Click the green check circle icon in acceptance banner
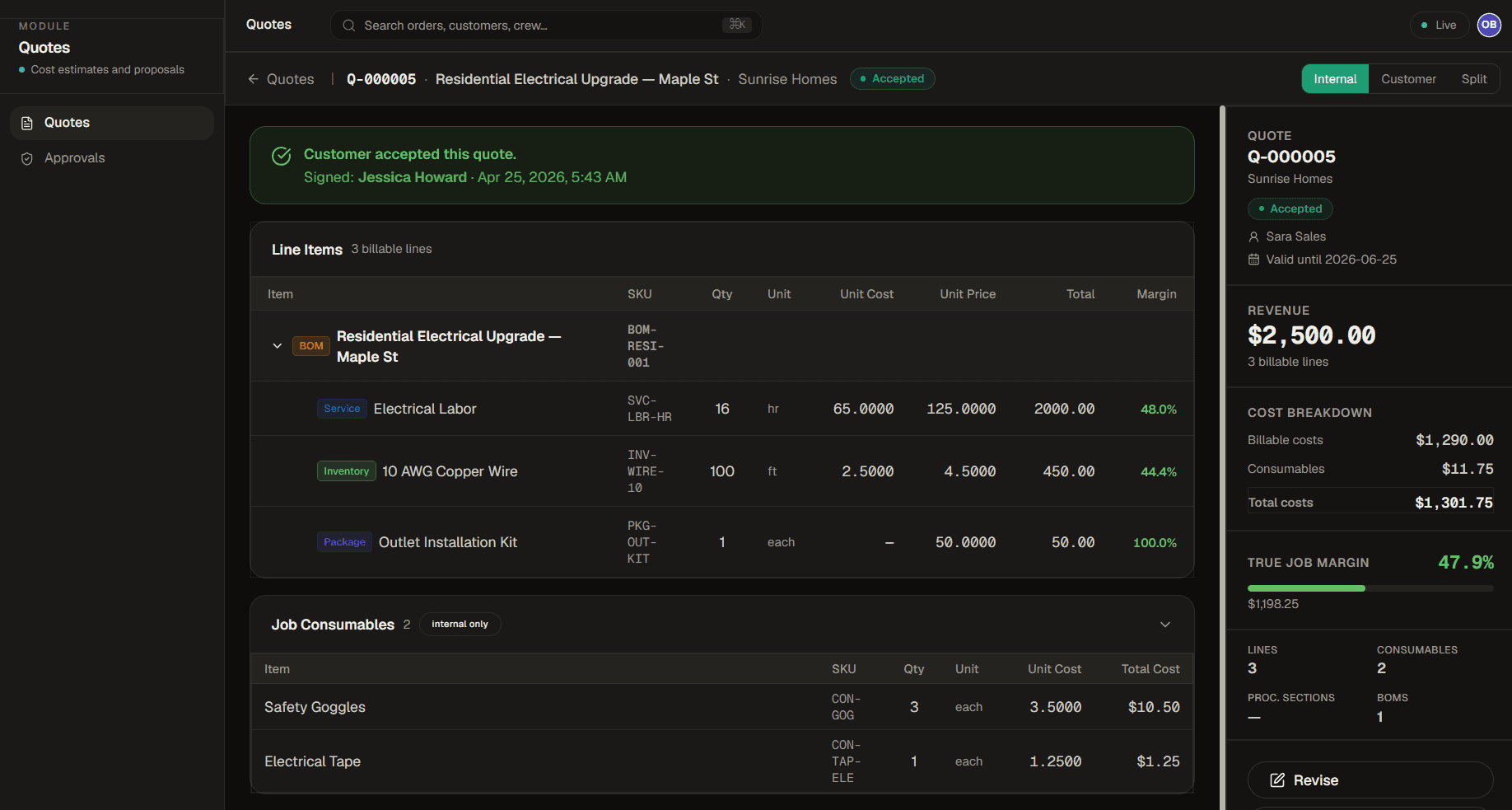 point(282,156)
